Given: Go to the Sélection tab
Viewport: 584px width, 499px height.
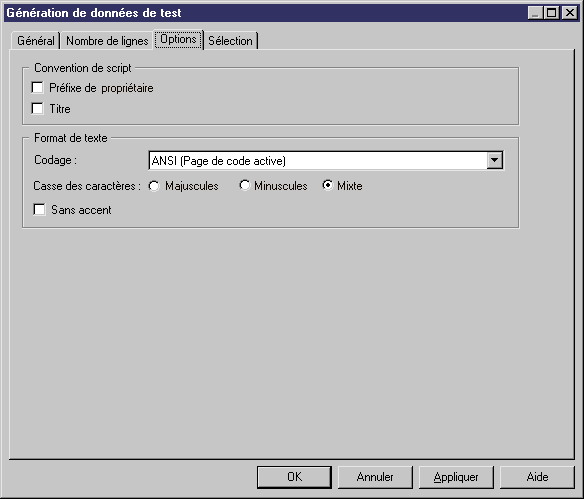Looking at the screenshot, I should click(x=231, y=41).
